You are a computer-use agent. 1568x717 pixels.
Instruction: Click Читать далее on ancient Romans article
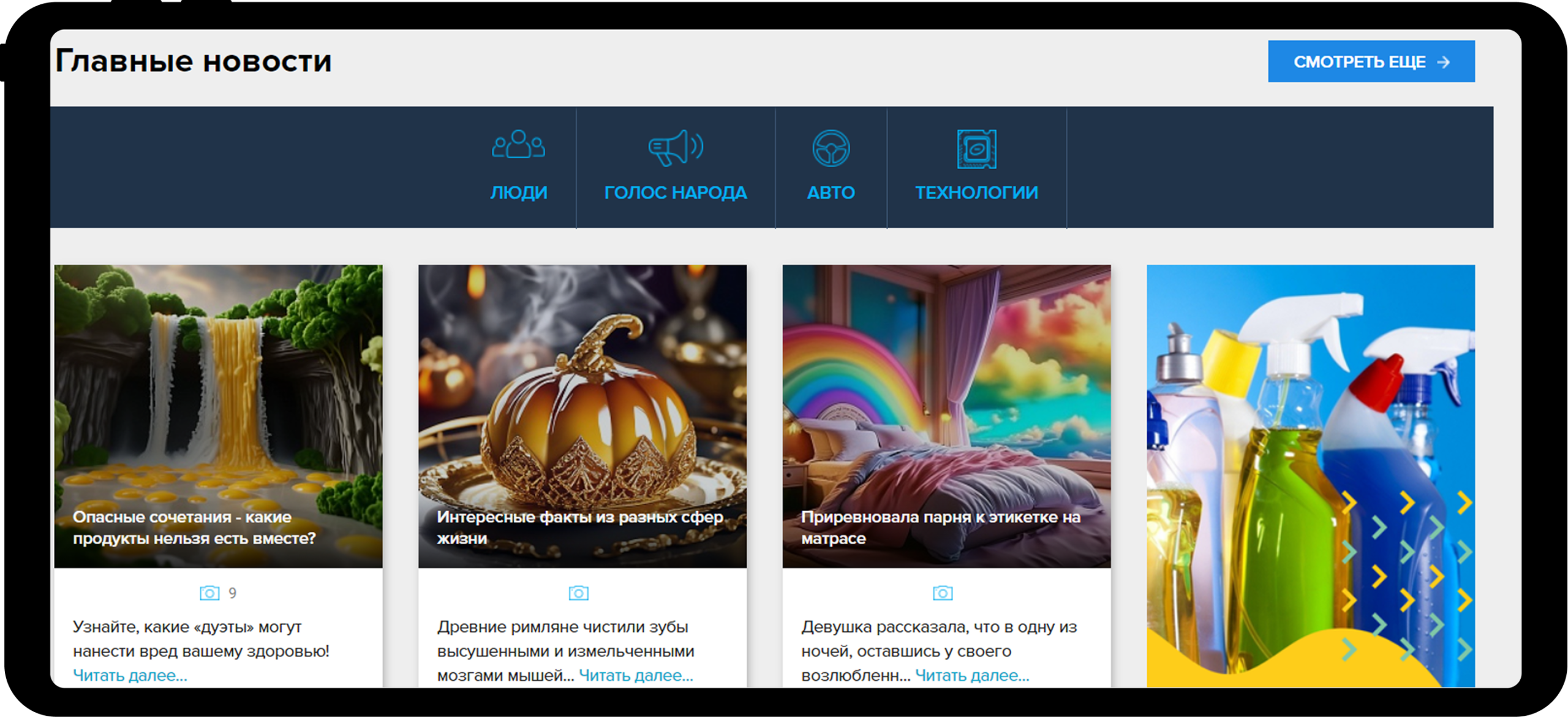point(636,675)
